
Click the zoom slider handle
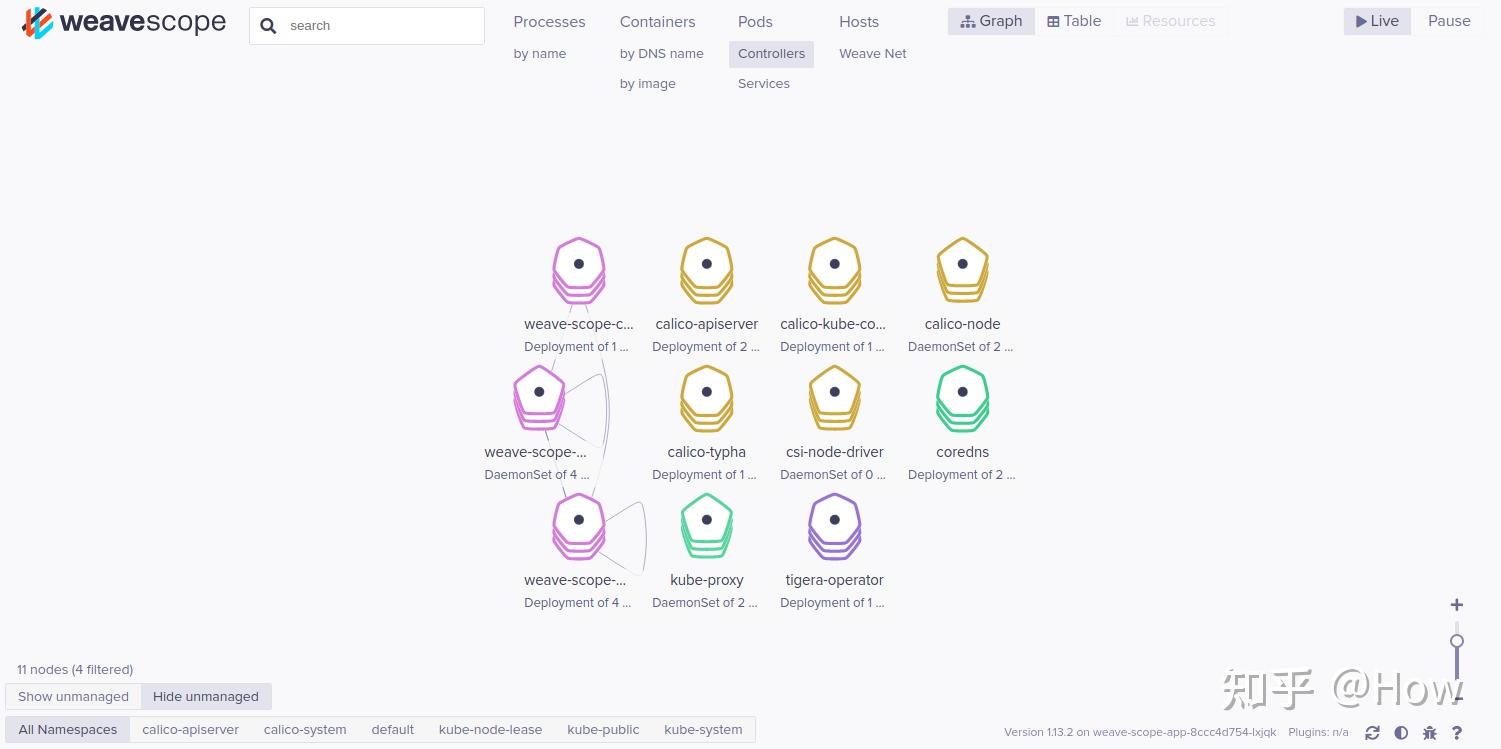click(1457, 641)
